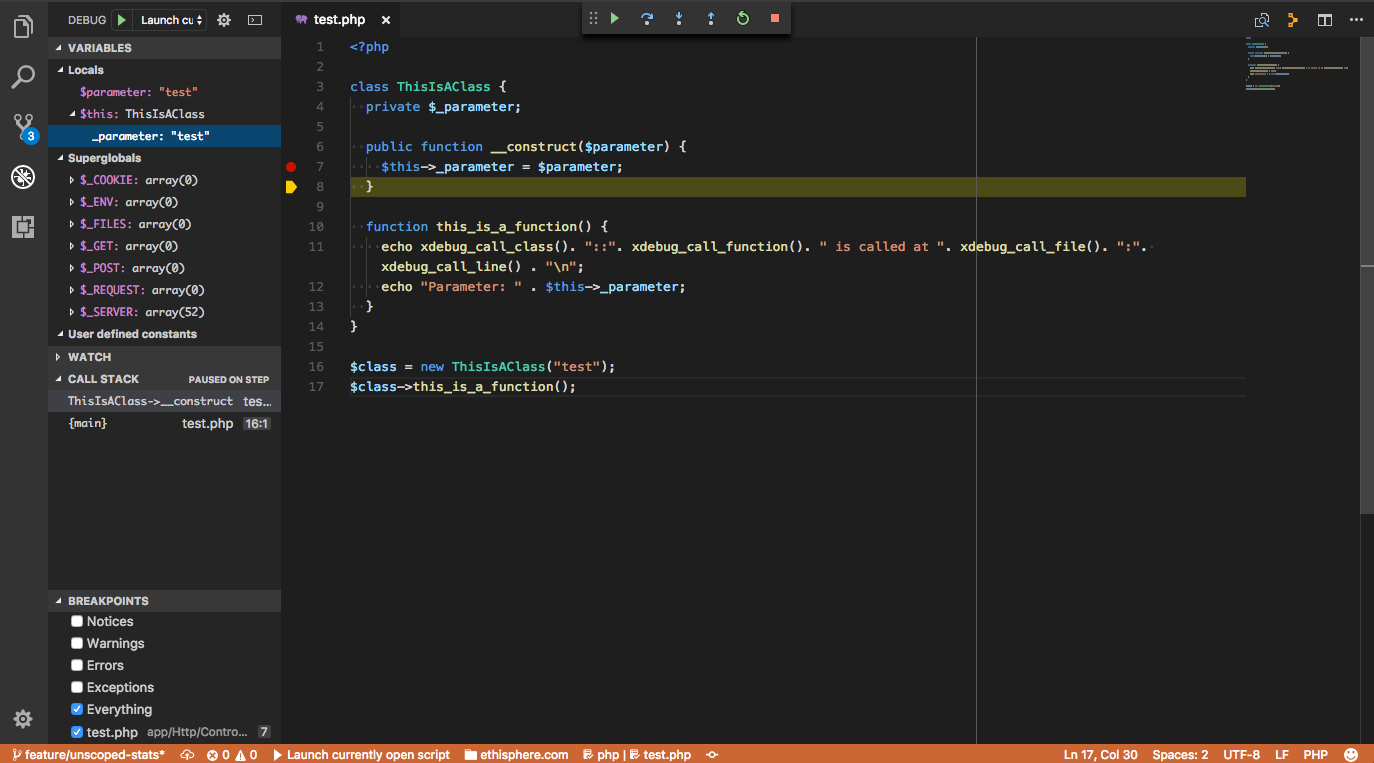Screen dimensions: 1374x763
Task: Enable the Exceptions breakpoint checkbox
Action: point(77,687)
